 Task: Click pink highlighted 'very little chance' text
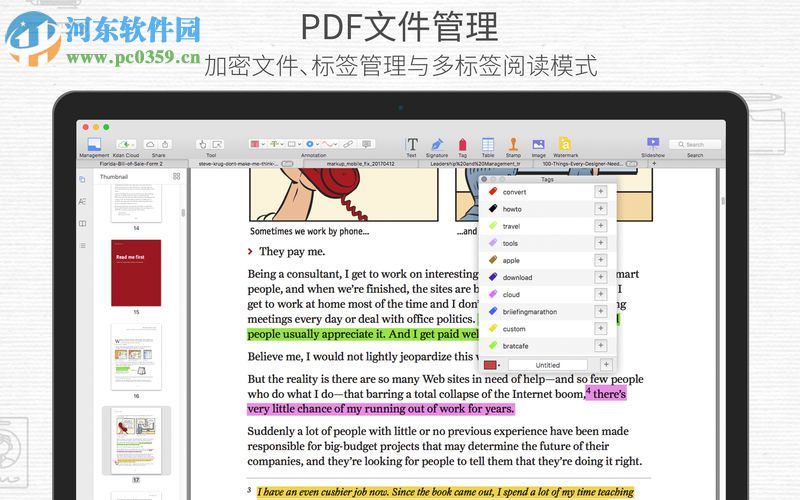[x=381, y=409]
